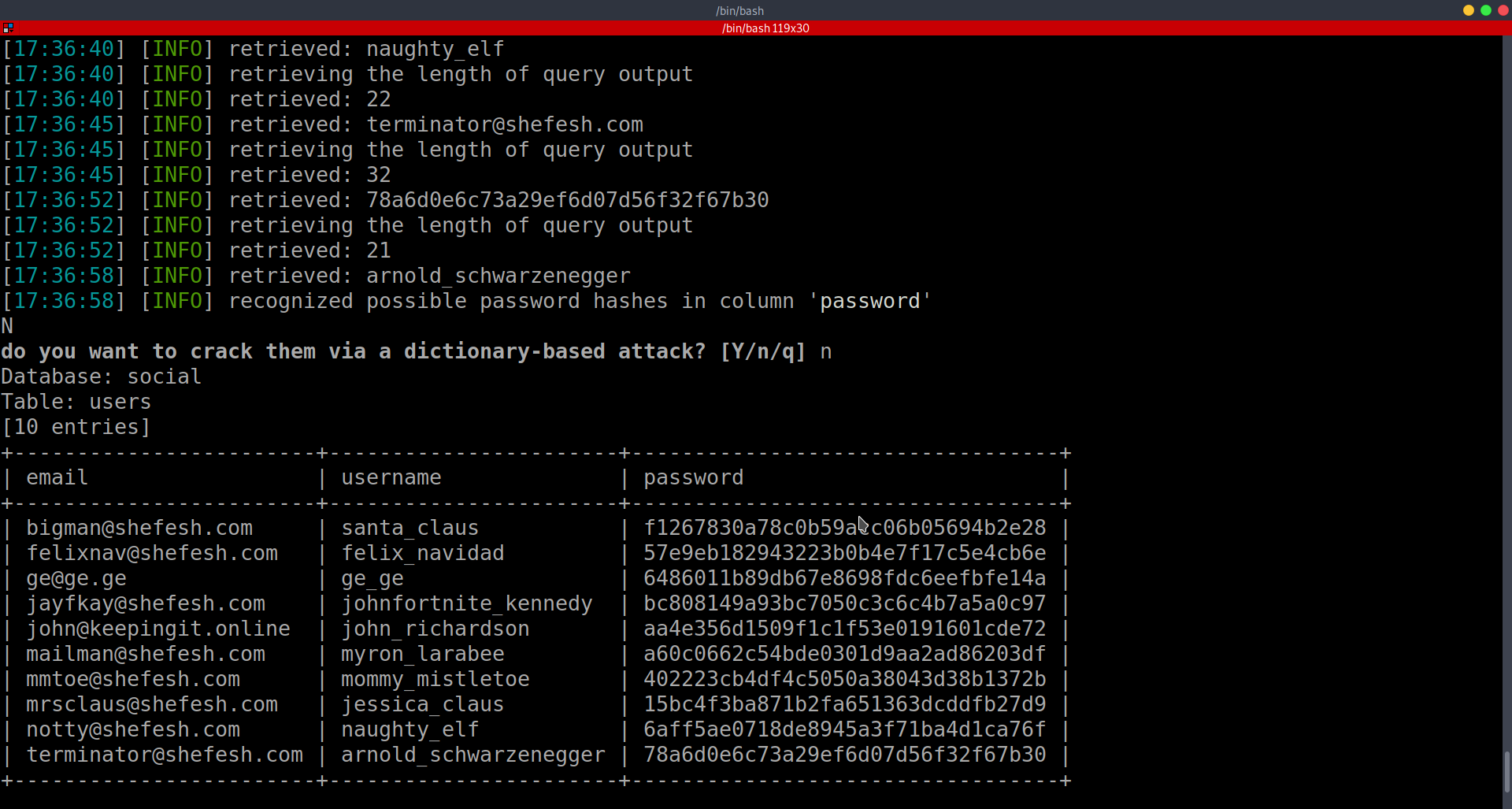Maximize the window with the green button

click(x=1486, y=10)
